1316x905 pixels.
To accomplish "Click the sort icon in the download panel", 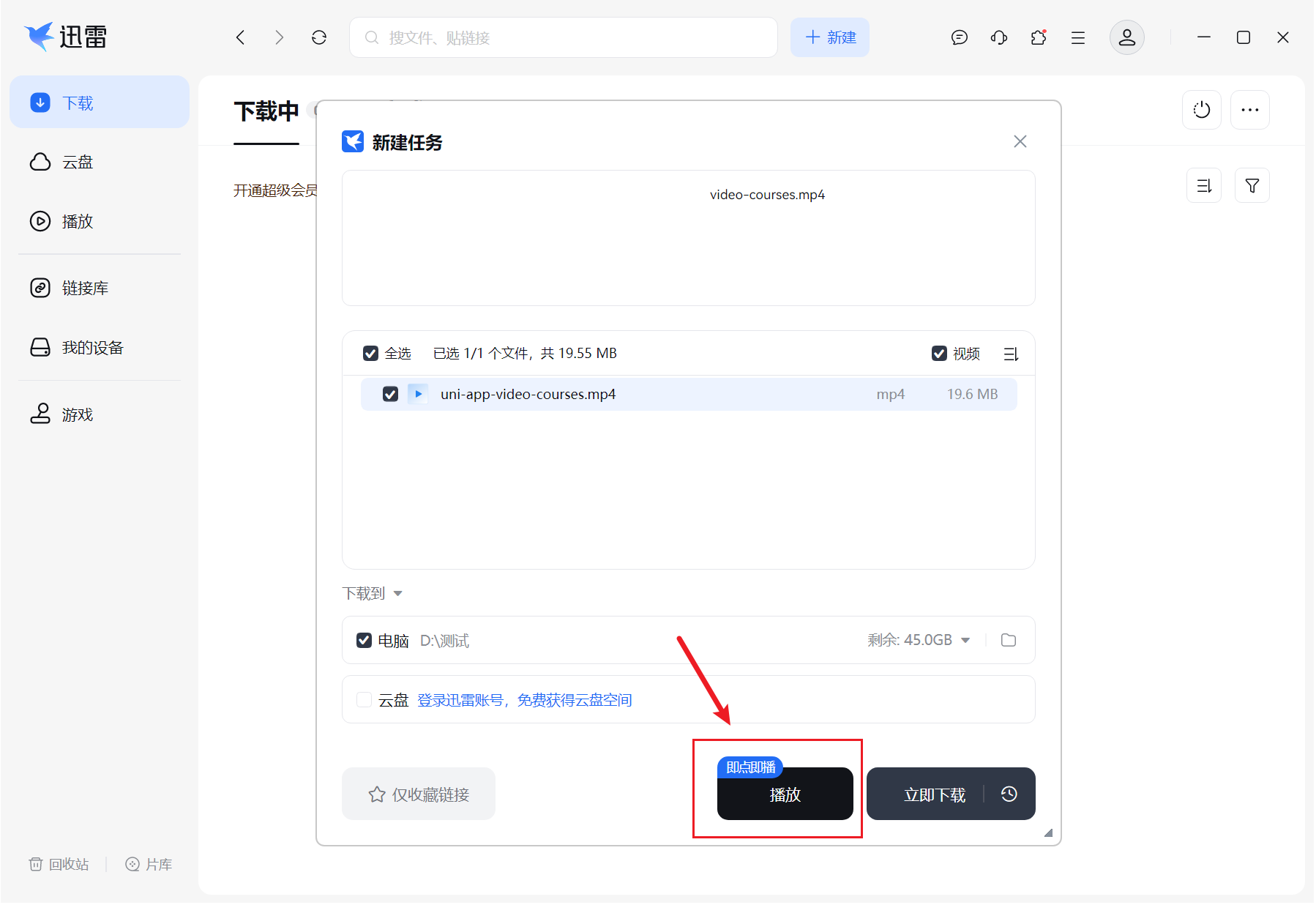I will pos(1204,186).
